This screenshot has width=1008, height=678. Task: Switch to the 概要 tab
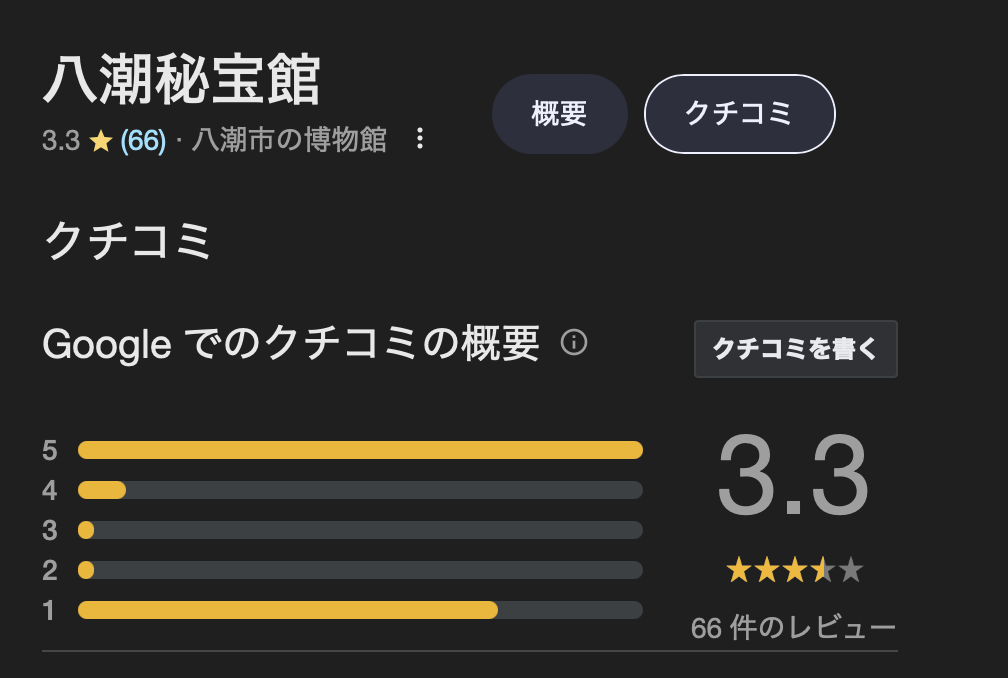(x=559, y=114)
